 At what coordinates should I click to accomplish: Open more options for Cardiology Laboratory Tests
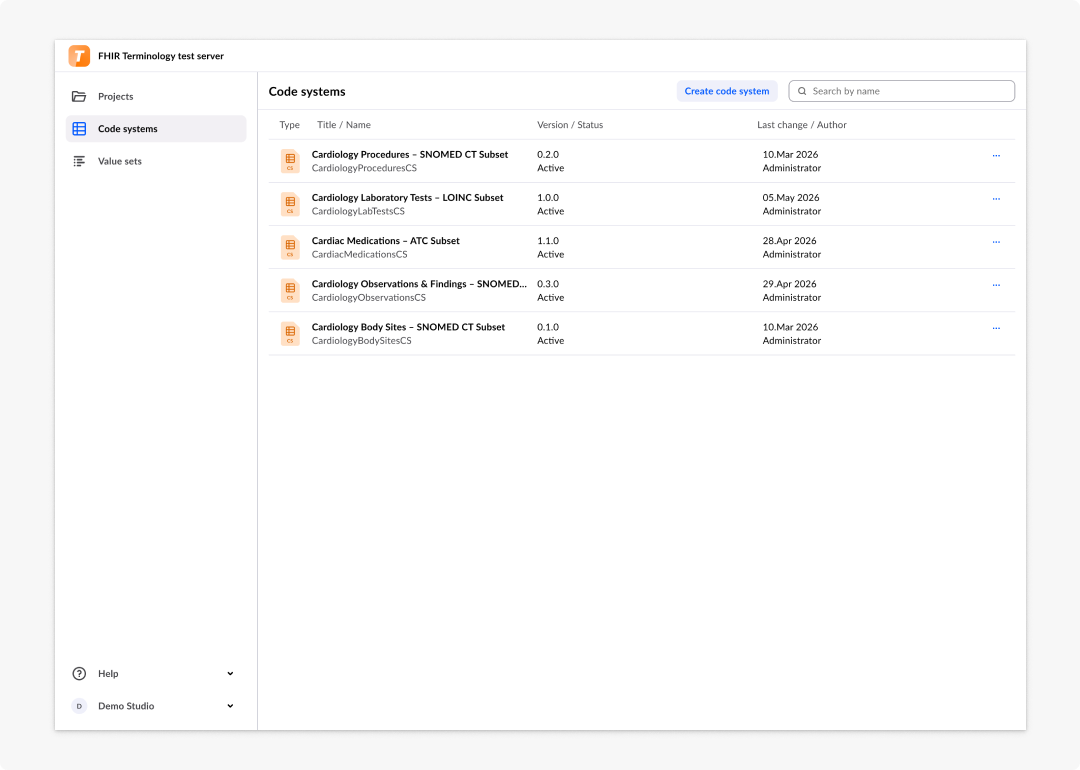coord(996,199)
